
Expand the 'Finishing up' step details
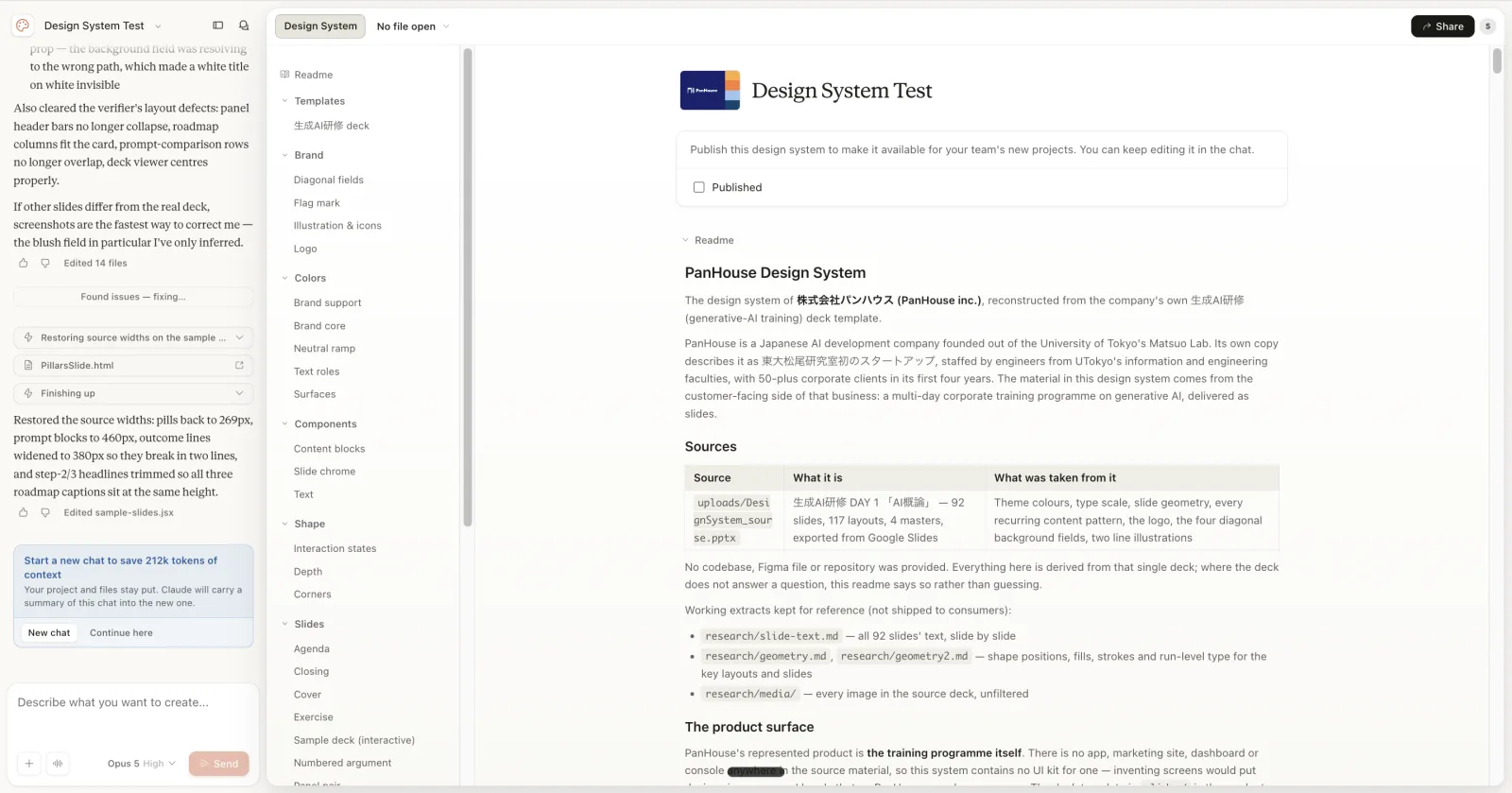(x=239, y=393)
